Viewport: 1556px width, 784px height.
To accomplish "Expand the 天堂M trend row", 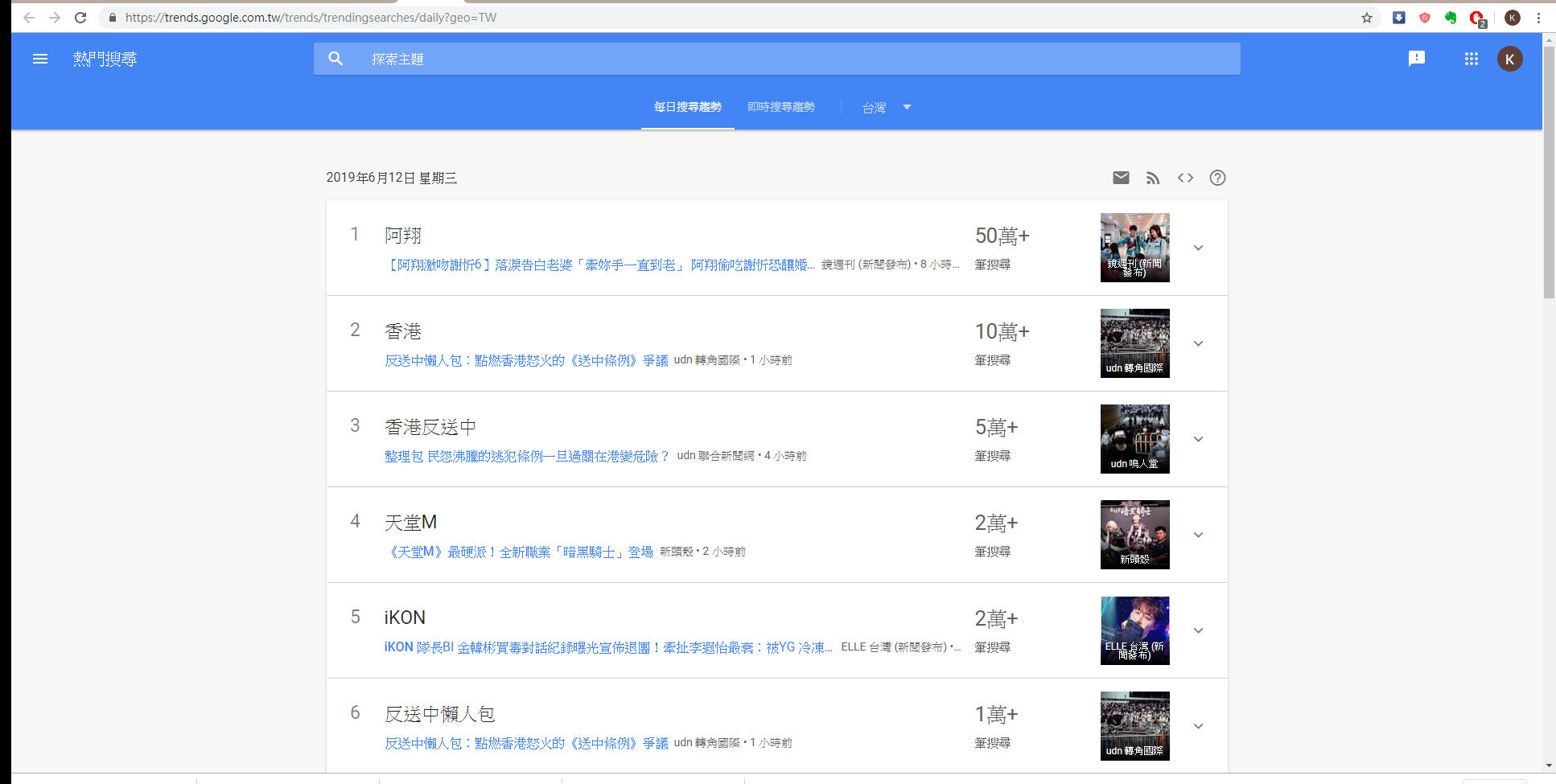I will (1198, 535).
